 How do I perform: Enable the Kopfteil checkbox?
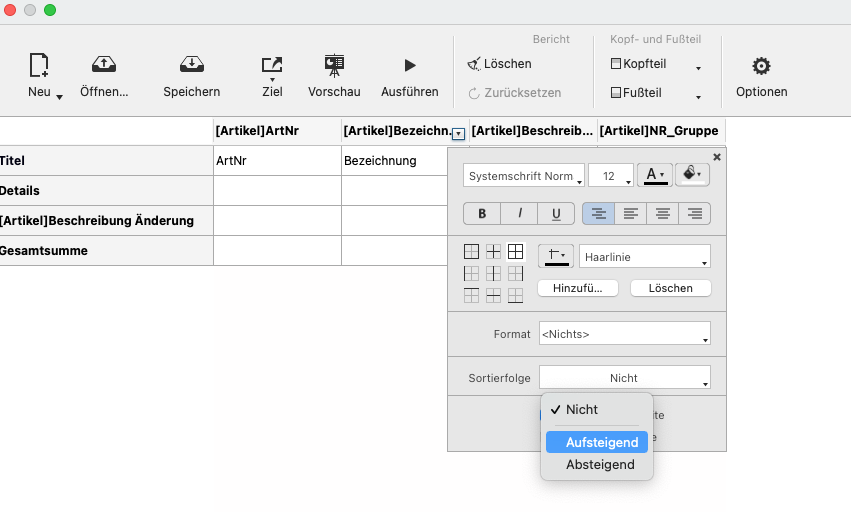(616, 64)
